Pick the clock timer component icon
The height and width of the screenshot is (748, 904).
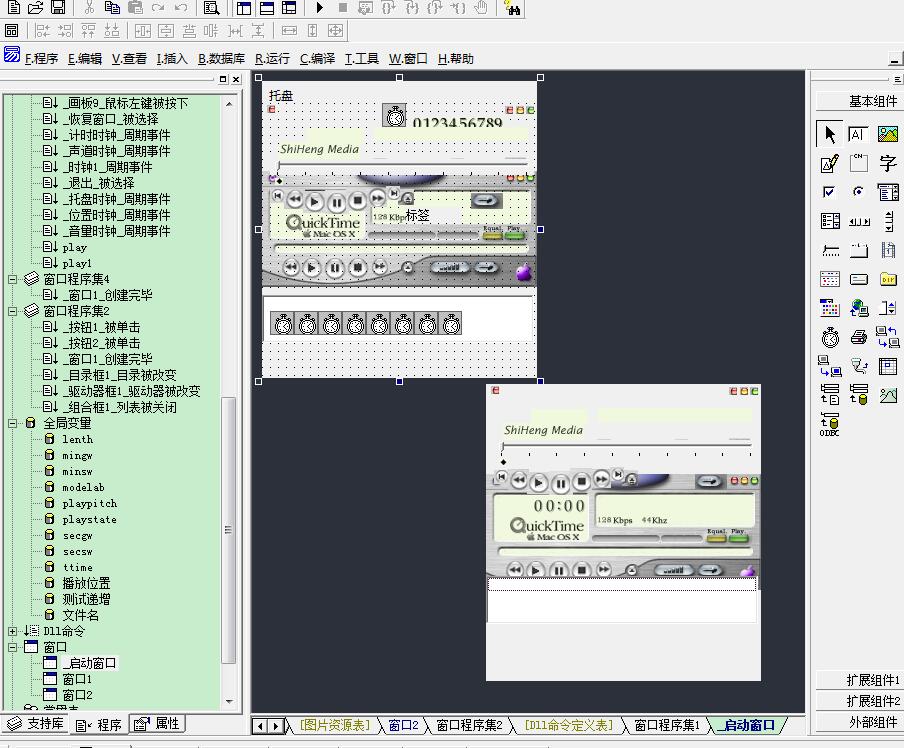click(829, 337)
